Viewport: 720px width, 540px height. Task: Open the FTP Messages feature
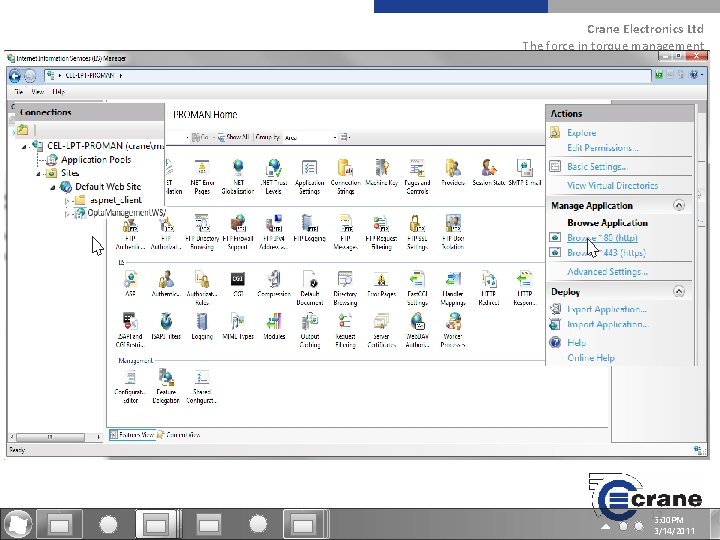[345, 232]
